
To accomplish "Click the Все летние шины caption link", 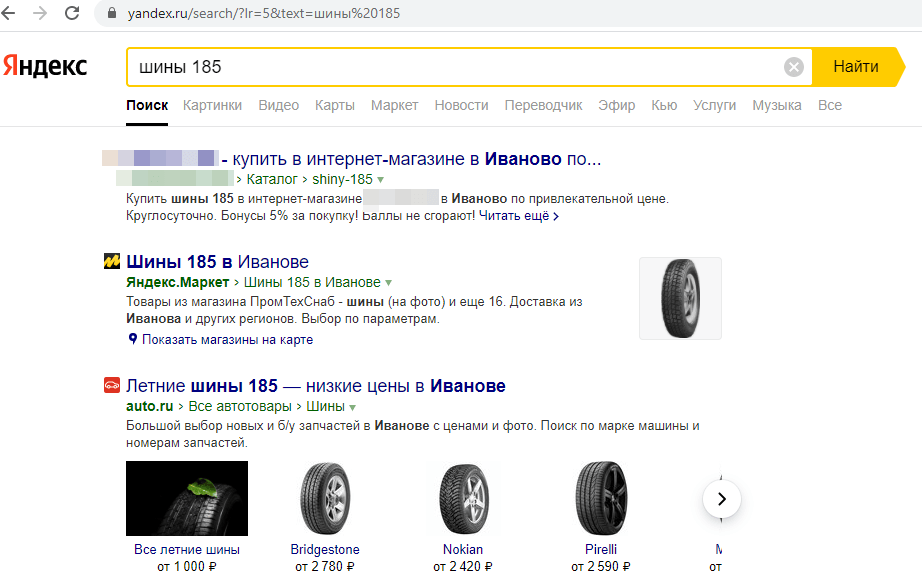I will [x=187, y=549].
